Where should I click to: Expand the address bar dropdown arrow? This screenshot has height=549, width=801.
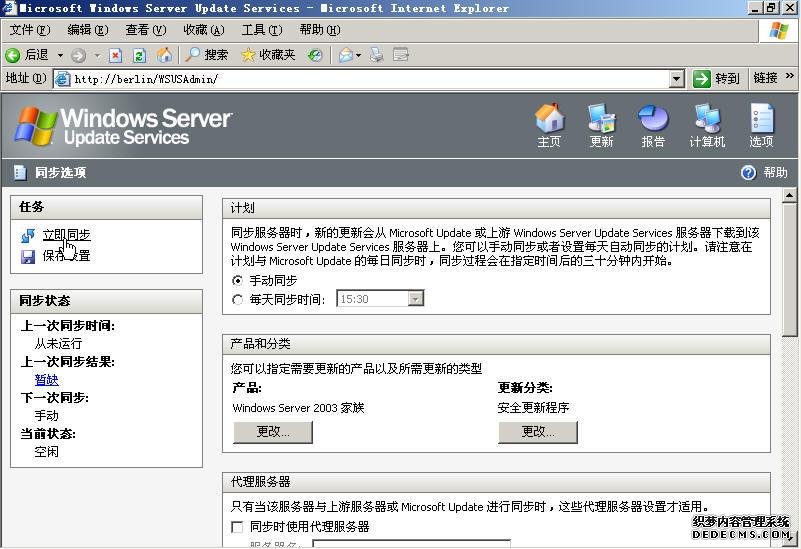676,79
